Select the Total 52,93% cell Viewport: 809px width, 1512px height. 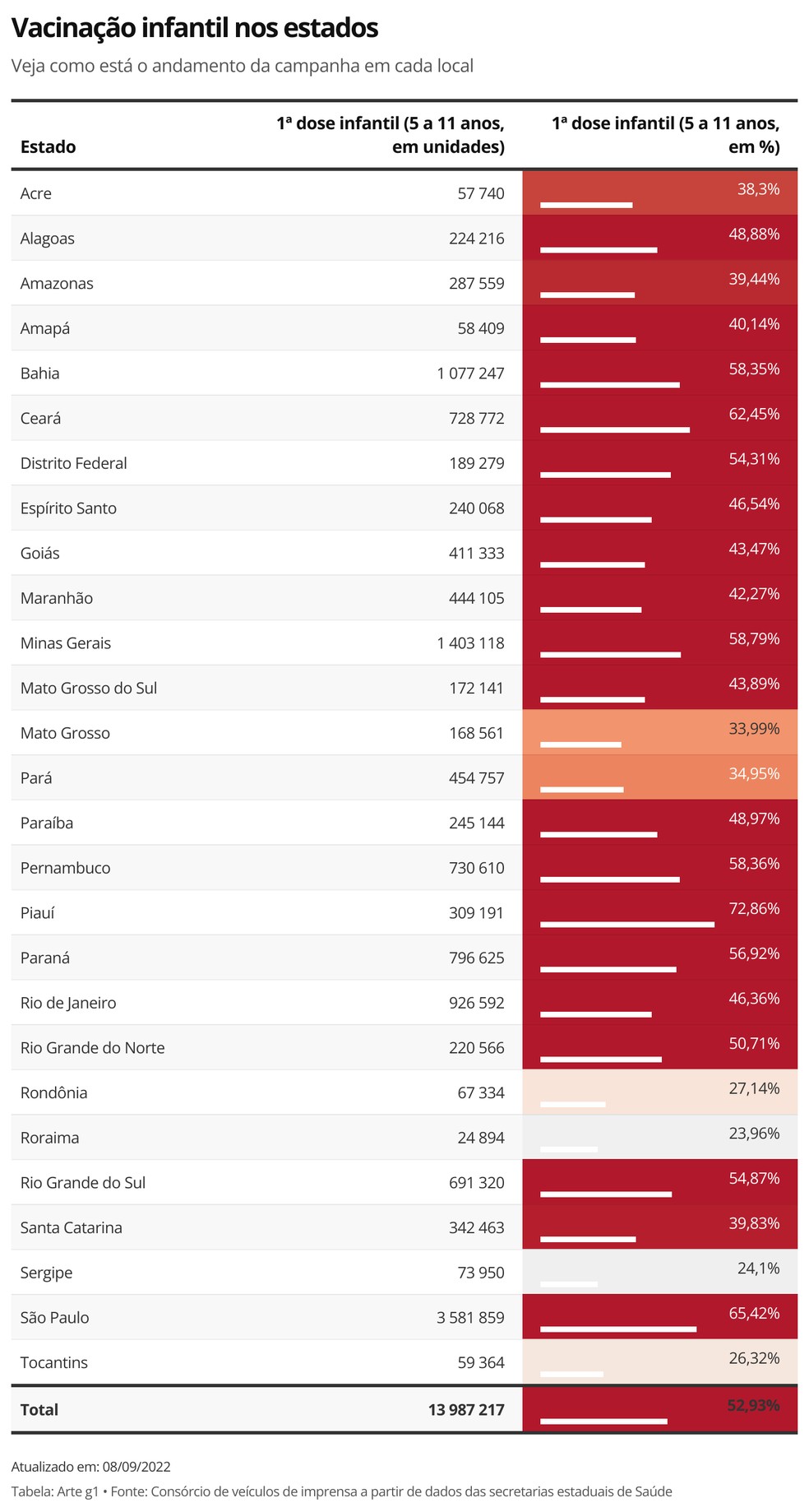pyautogui.click(x=659, y=1409)
